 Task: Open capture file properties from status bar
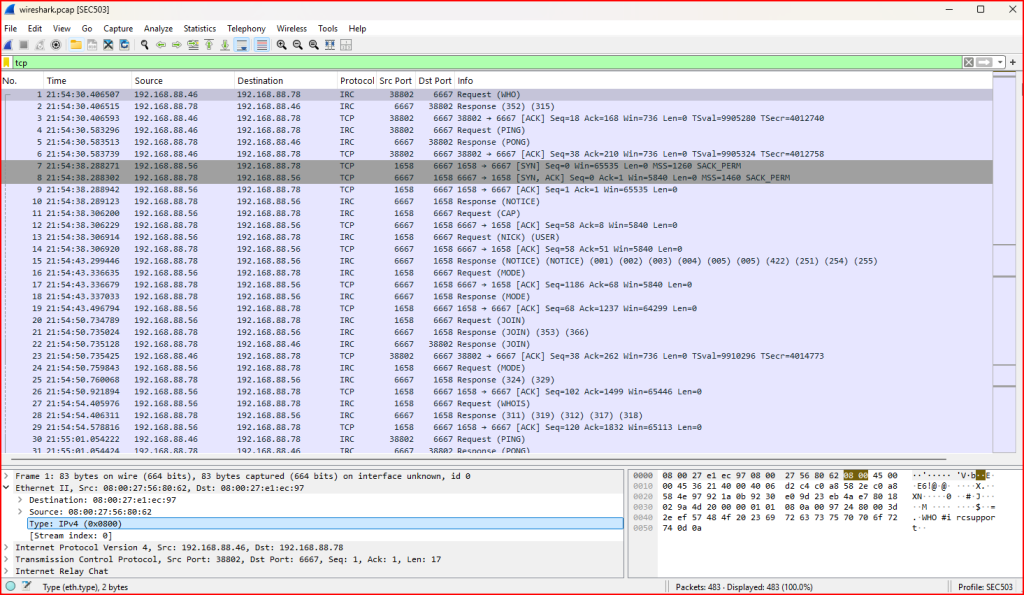27,587
